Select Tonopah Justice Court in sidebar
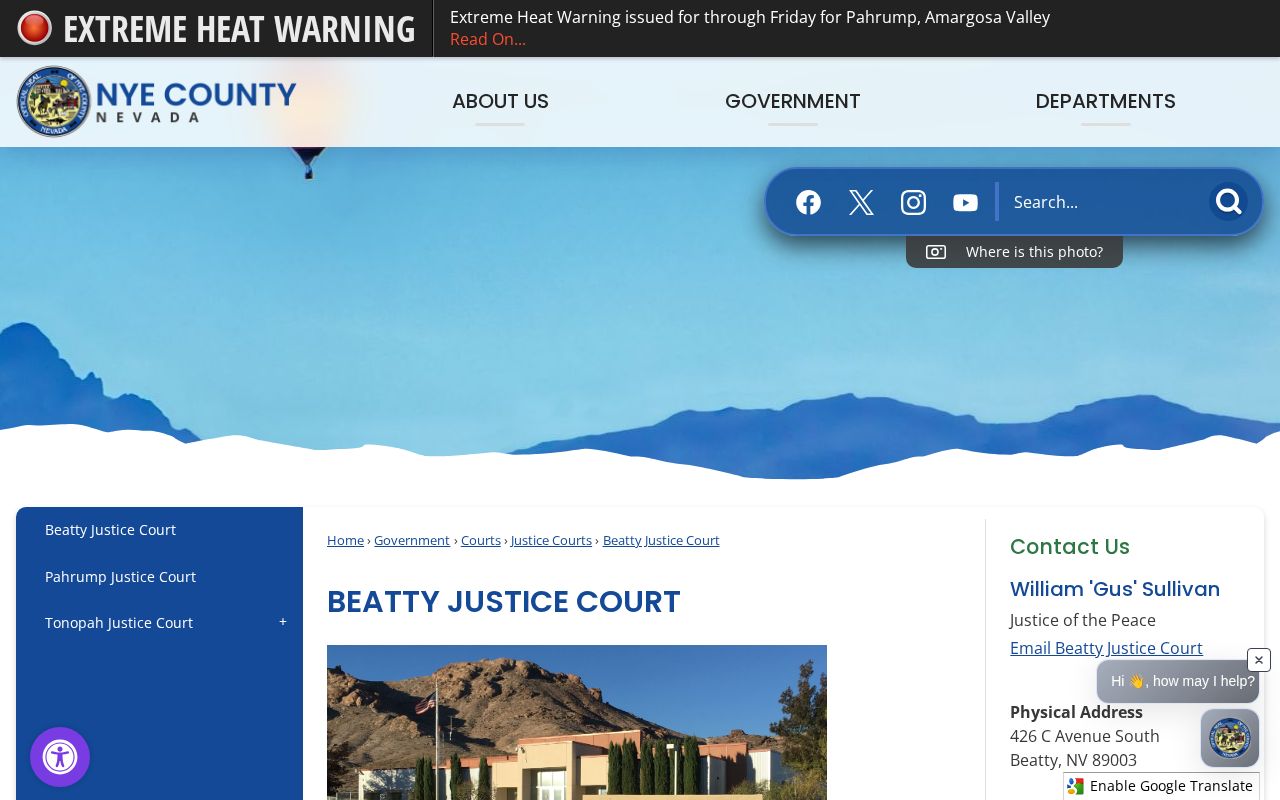 click(119, 623)
